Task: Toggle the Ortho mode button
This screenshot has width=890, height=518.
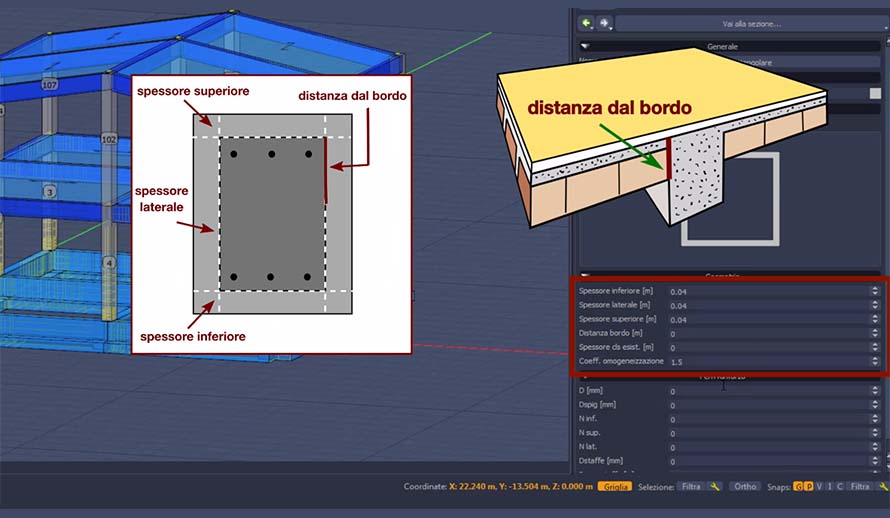Action: pyautogui.click(x=744, y=486)
